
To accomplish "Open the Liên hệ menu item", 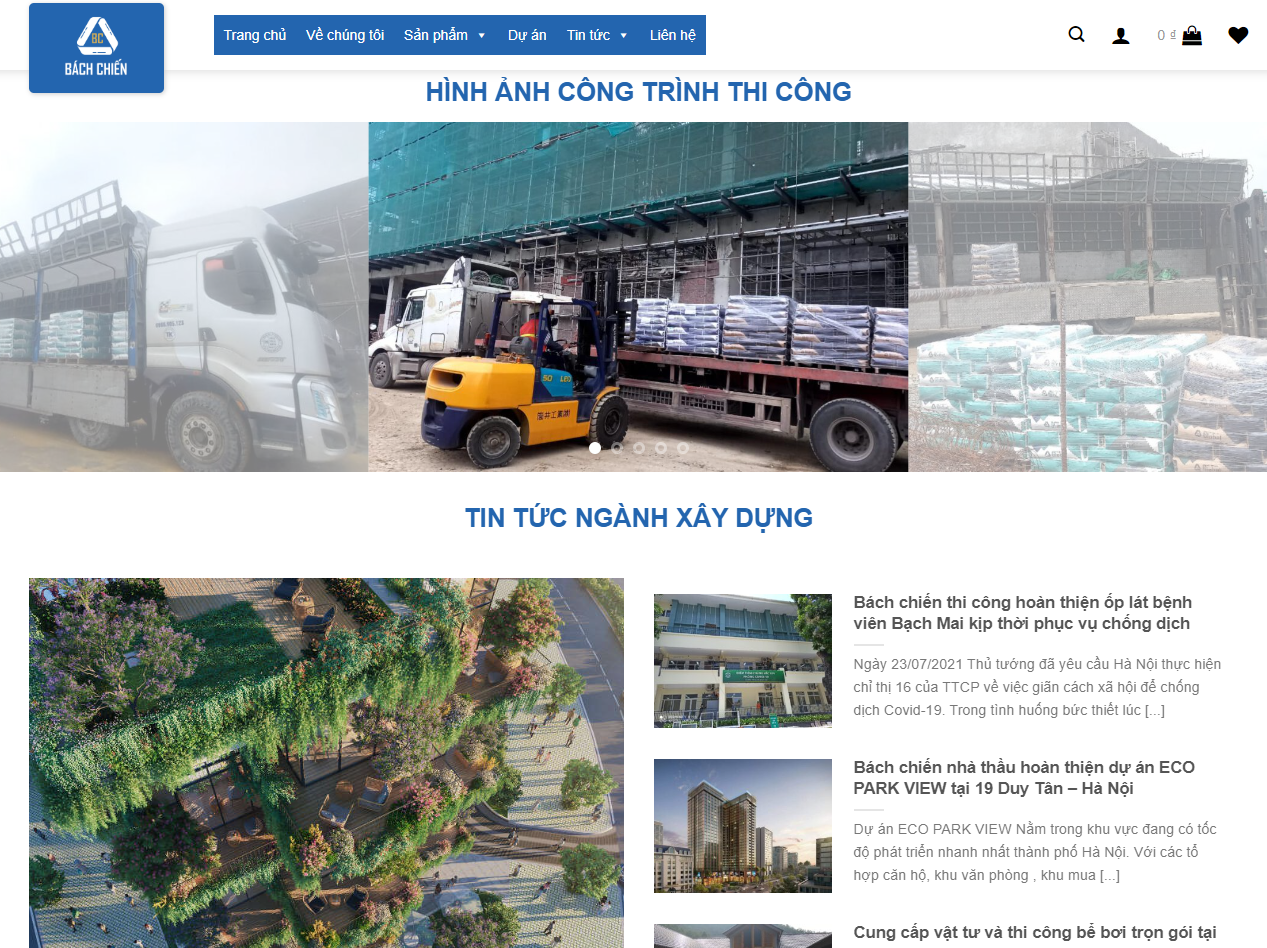I will click(673, 35).
